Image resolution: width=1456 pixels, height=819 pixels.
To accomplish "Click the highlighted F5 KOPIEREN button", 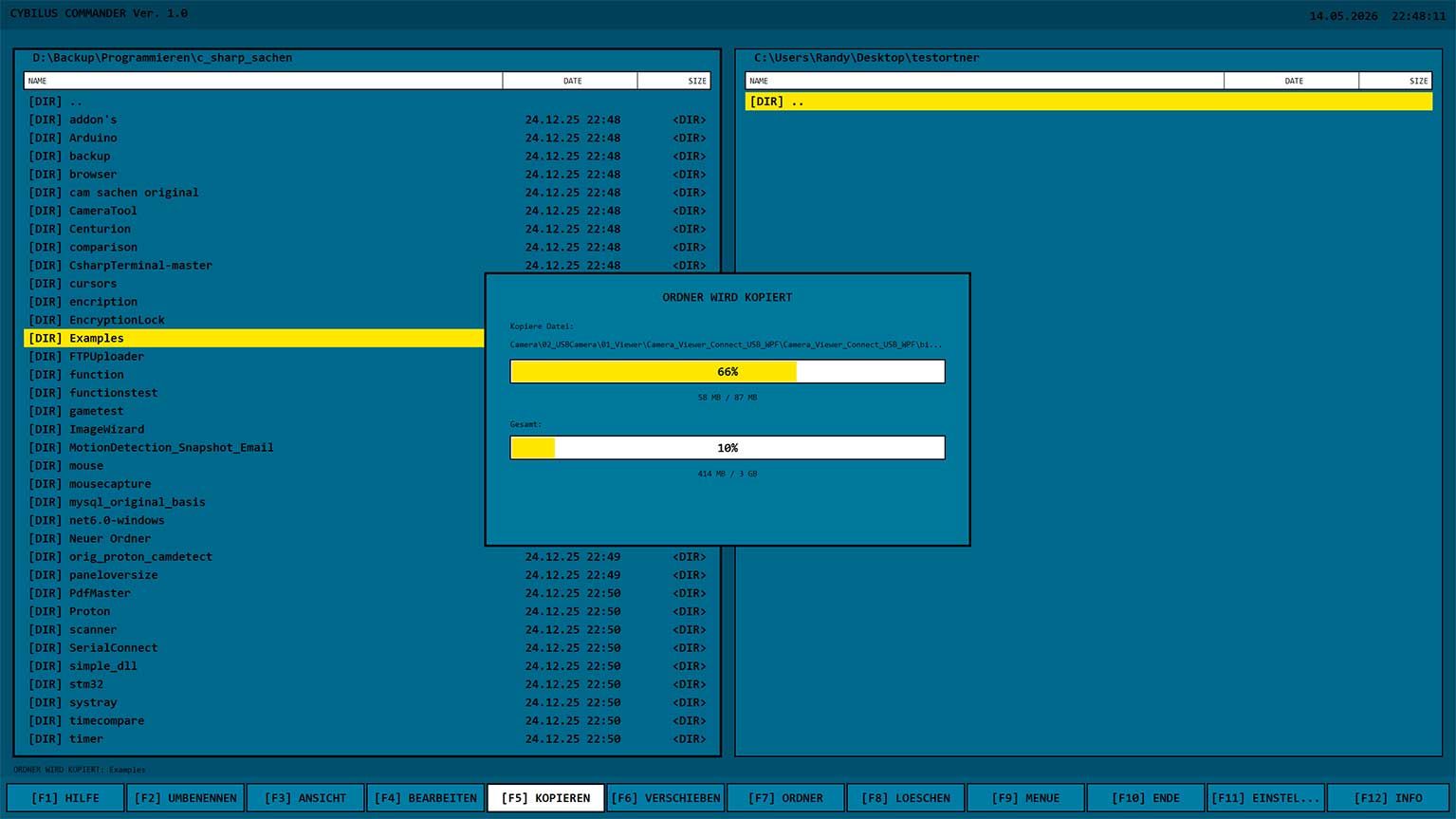I will click(x=545, y=798).
